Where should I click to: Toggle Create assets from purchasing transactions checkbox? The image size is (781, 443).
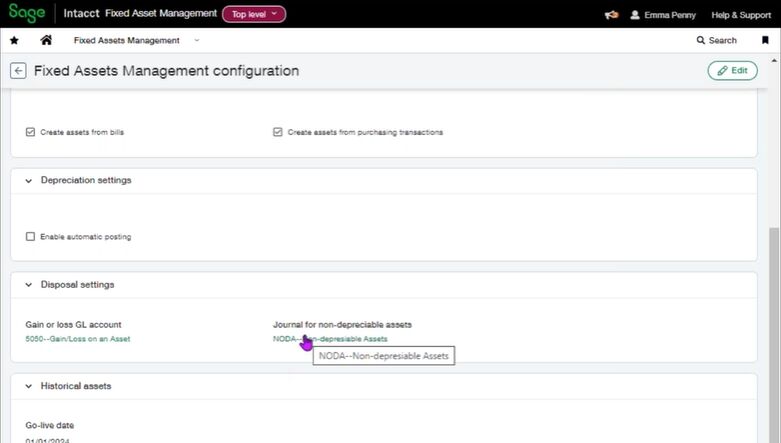coord(278,132)
